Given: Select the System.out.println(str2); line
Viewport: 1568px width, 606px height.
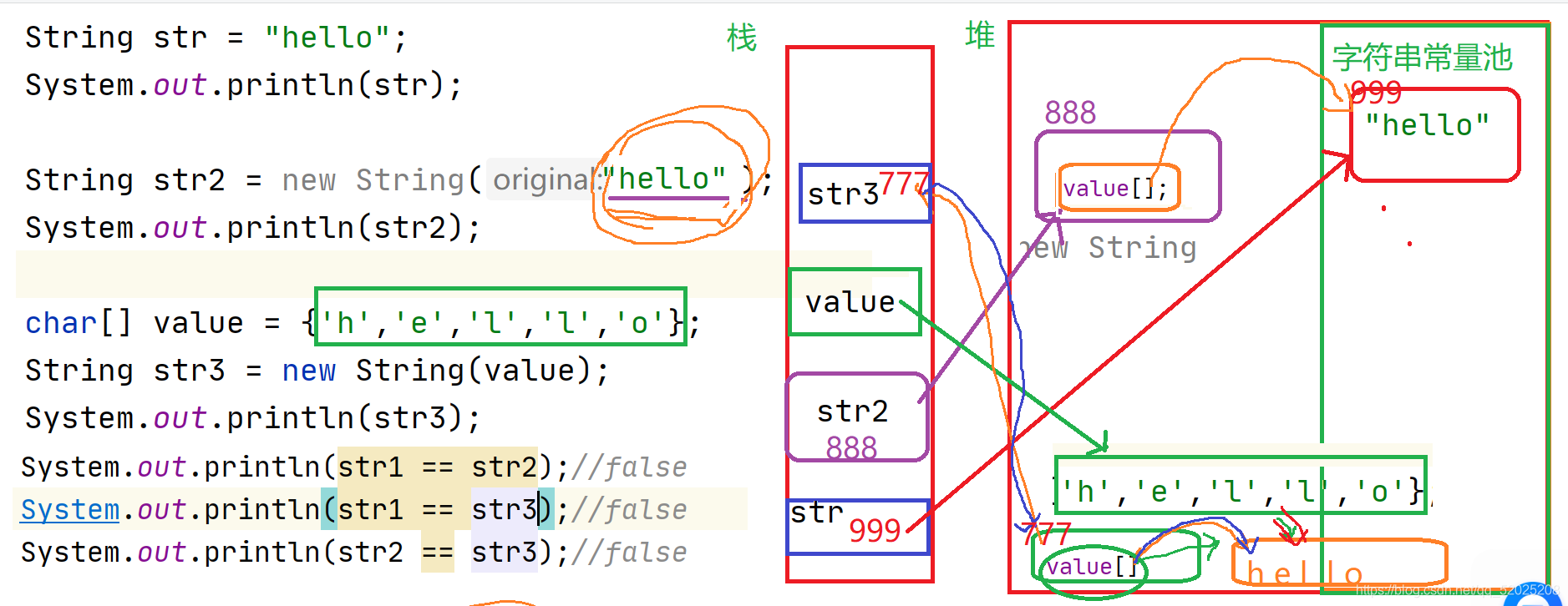Looking at the screenshot, I should click(252, 228).
